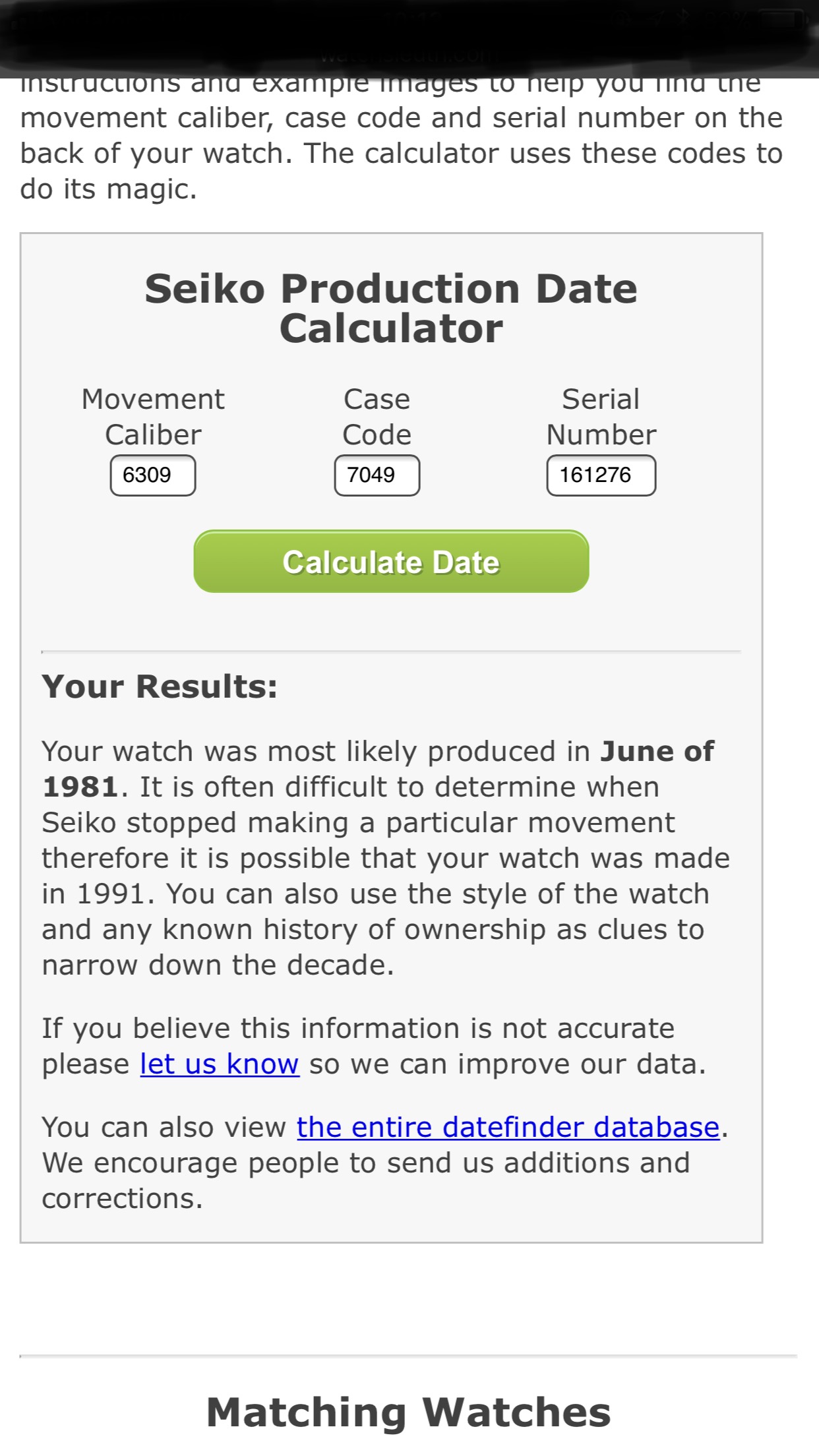
Task: Click the 'Movement Caliber' label text
Action: (x=153, y=417)
